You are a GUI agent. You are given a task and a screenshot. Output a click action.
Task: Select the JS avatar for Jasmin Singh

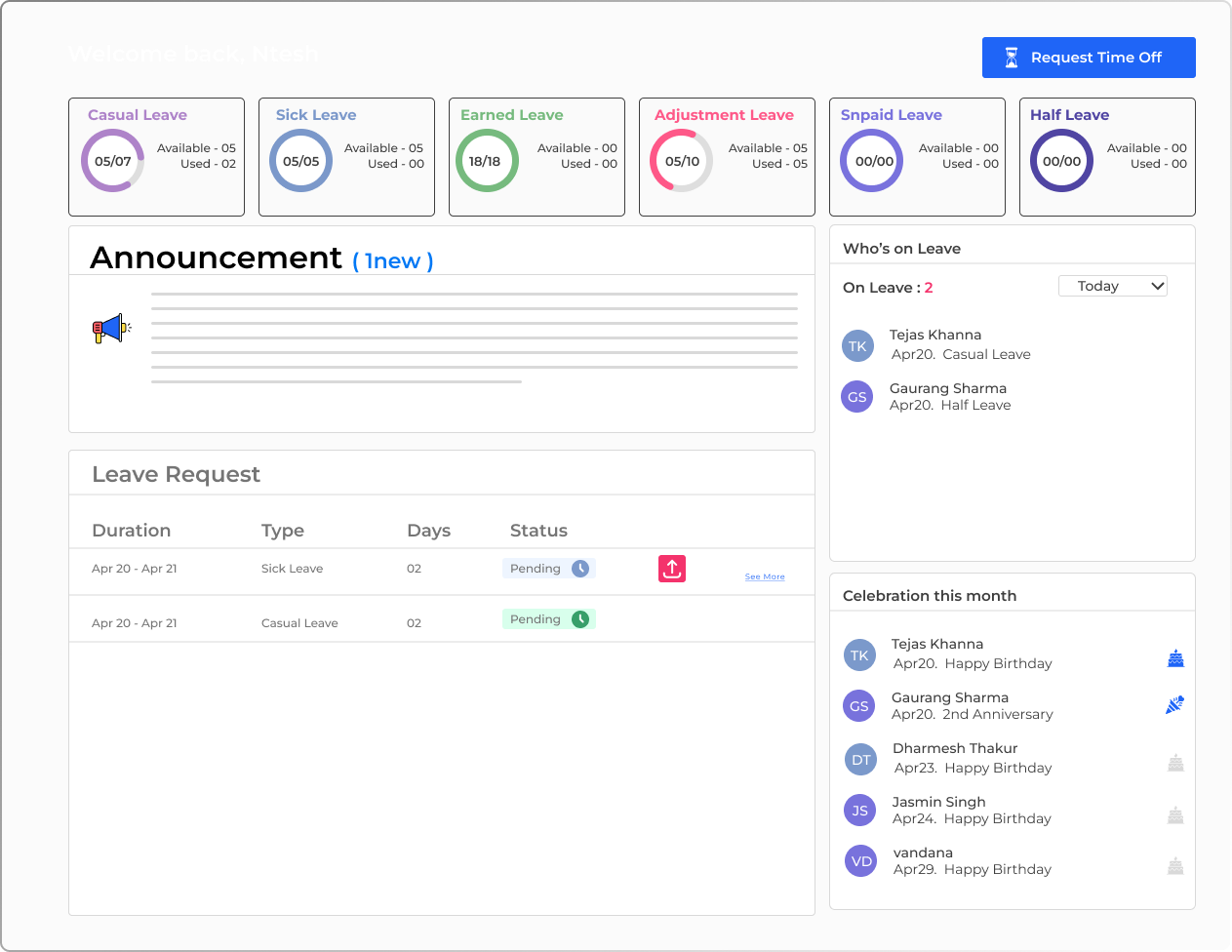pyautogui.click(x=860, y=811)
